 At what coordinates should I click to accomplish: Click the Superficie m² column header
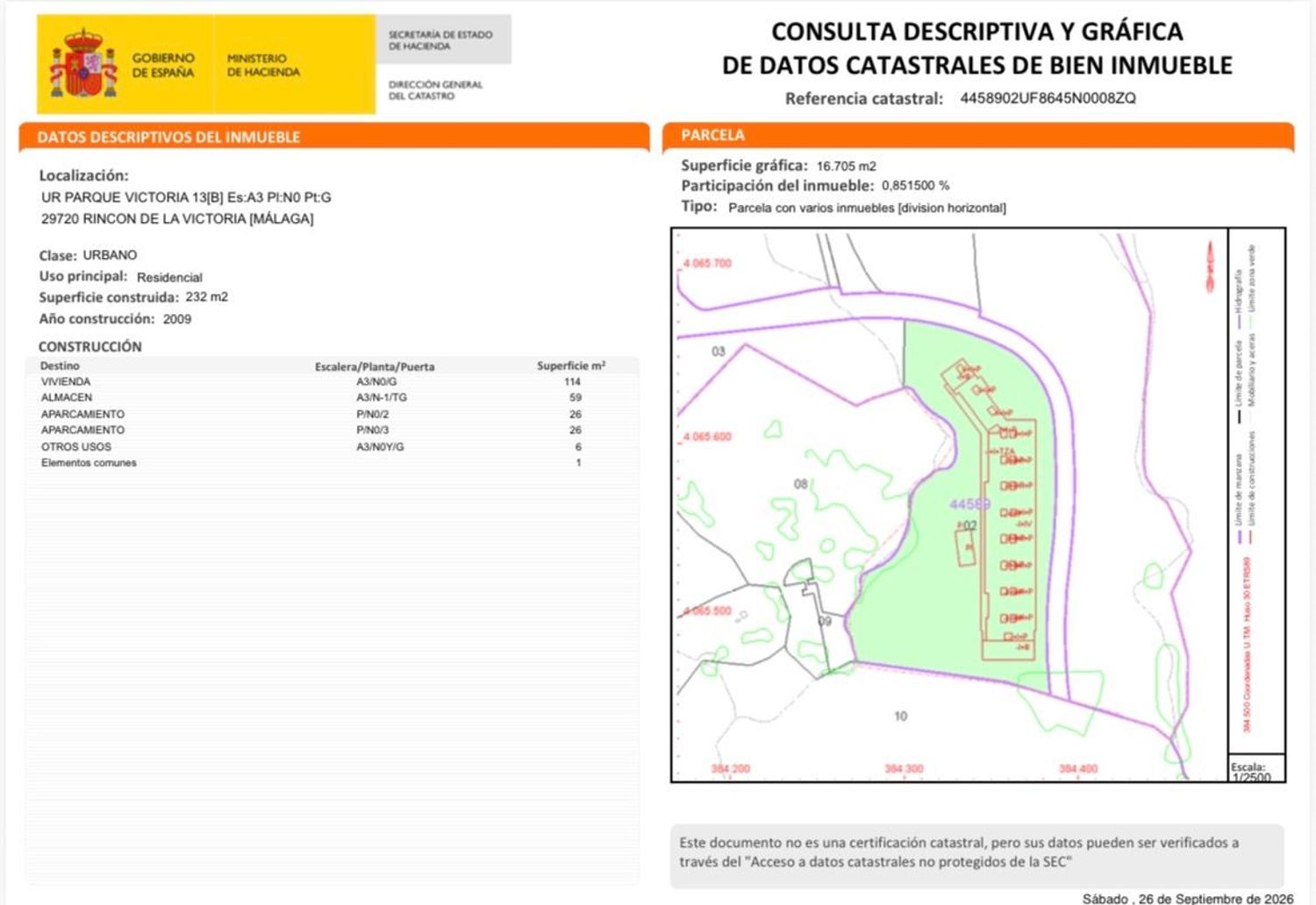(571, 366)
